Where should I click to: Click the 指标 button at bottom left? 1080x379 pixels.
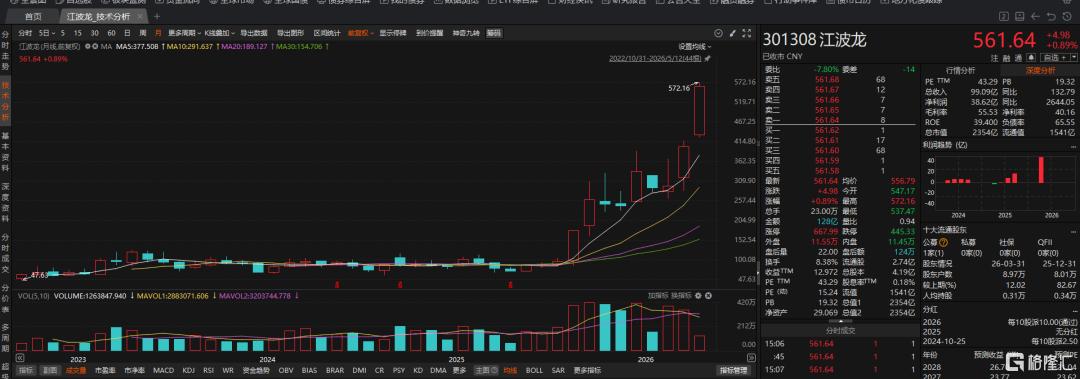pos(26,371)
